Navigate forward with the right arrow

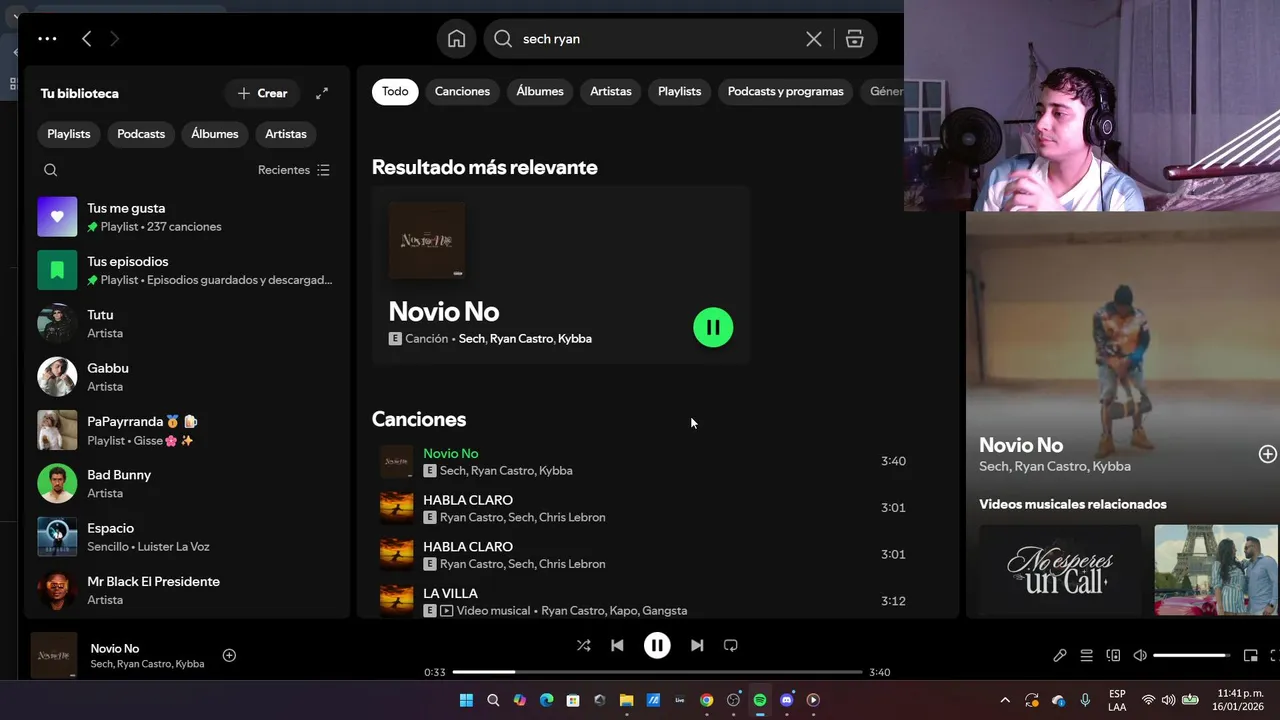[x=114, y=38]
